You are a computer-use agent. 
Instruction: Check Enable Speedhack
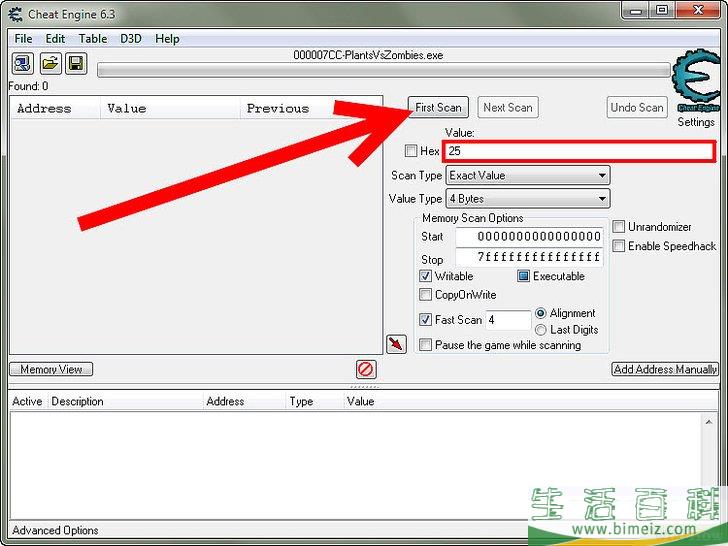coord(618,246)
